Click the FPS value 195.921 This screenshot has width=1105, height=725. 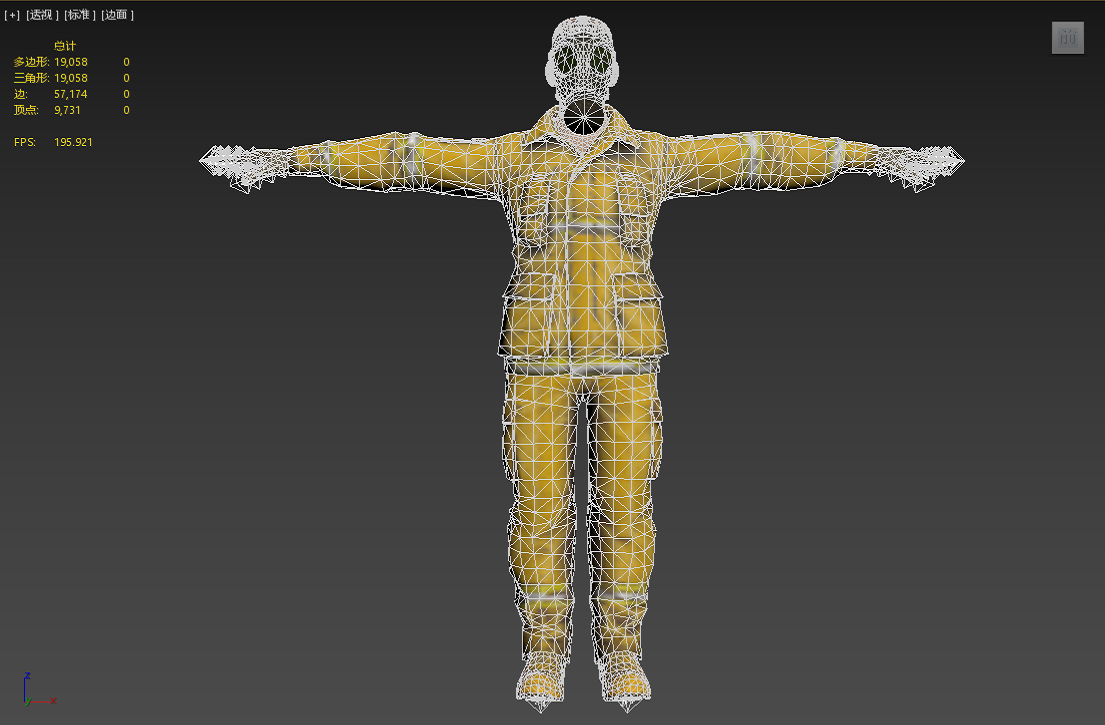point(73,142)
